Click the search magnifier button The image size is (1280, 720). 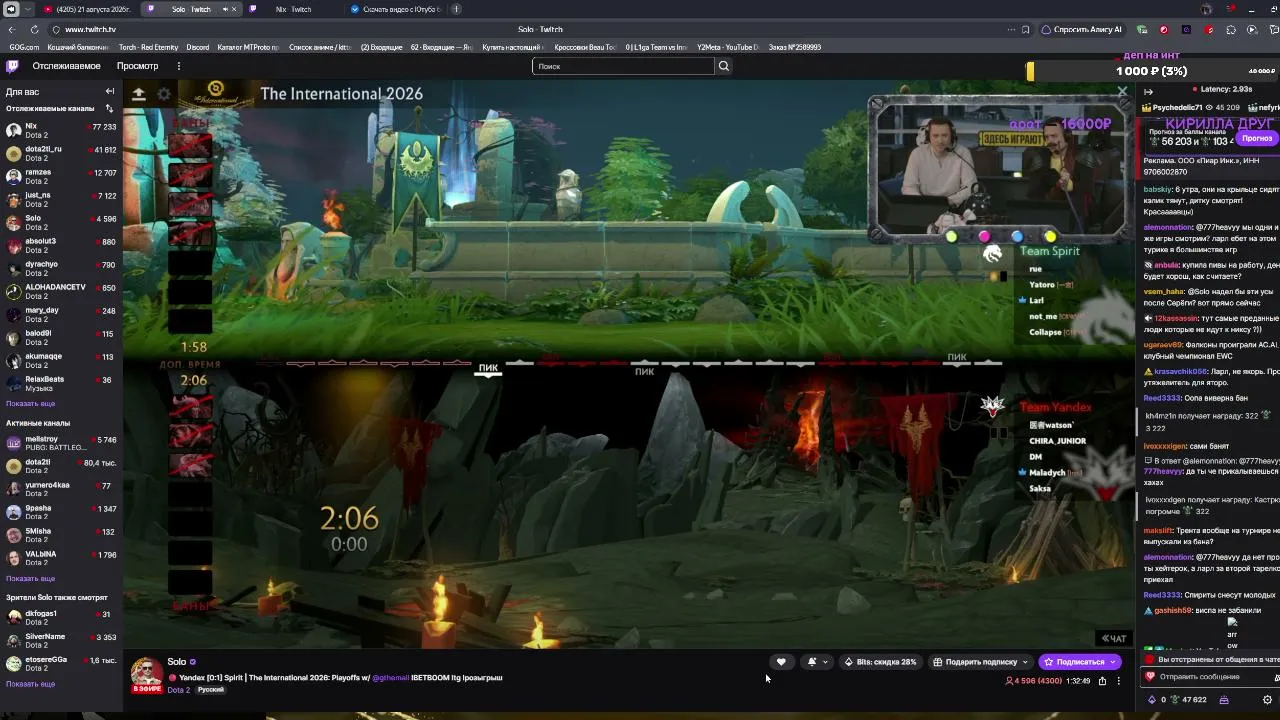click(724, 66)
